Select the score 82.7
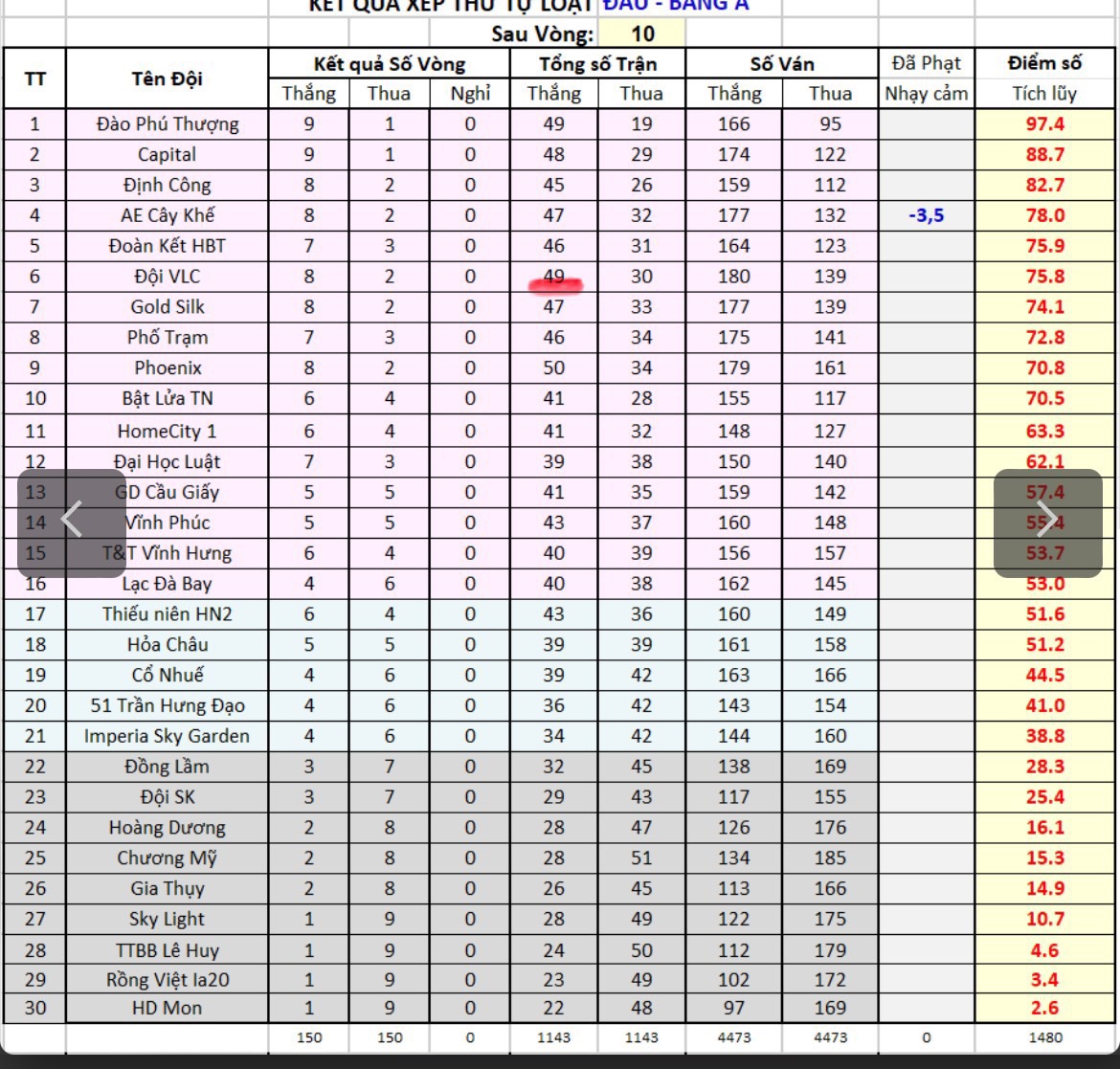 coord(1045,185)
